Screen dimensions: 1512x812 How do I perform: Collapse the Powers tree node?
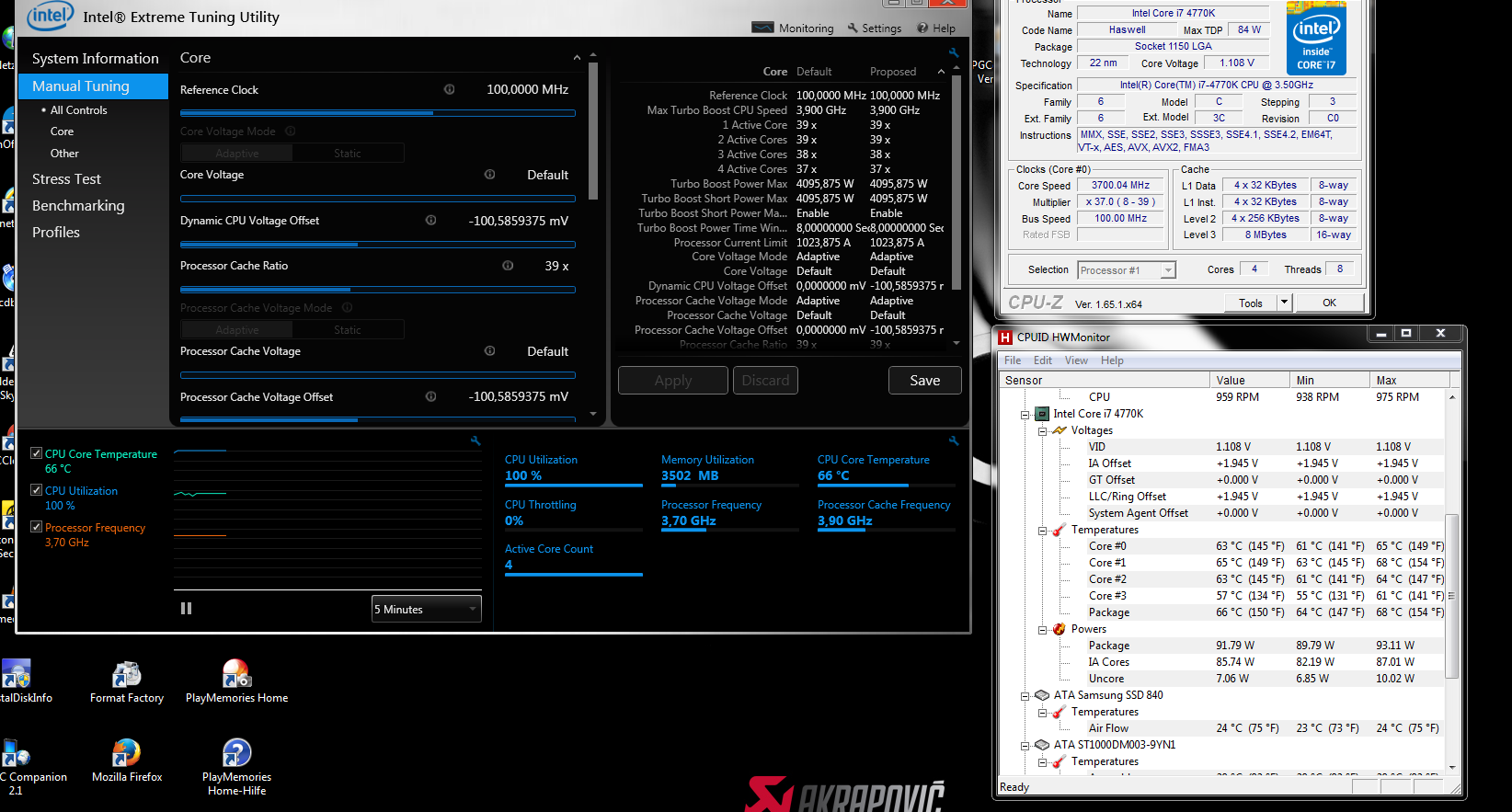(x=1043, y=630)
